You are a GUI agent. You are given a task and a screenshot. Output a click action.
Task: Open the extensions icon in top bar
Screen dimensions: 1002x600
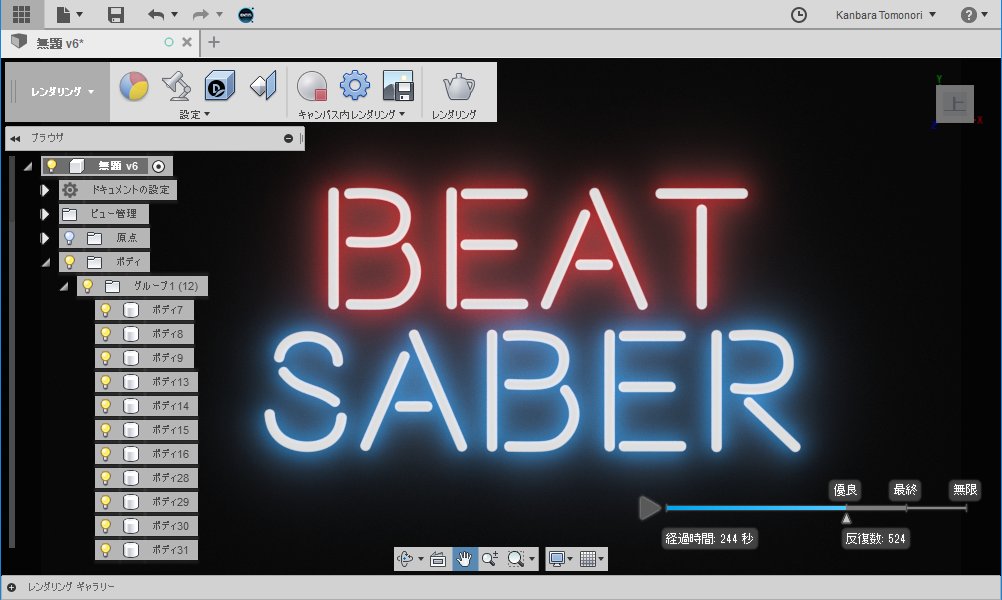click(246, 15)
